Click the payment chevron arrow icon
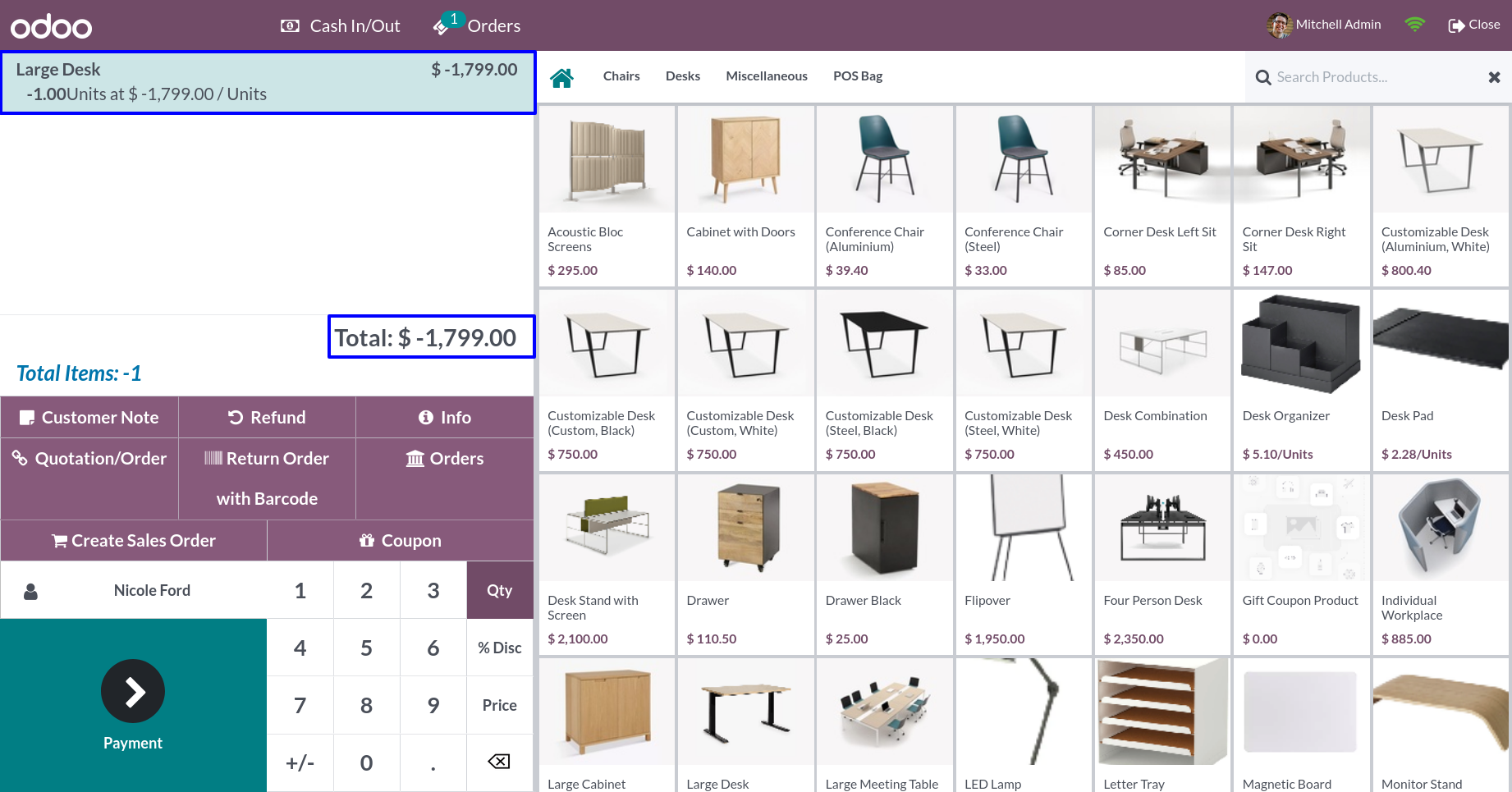Viewport: 1512px width, 792px height. pyautogui.click(x=133, y=691)
